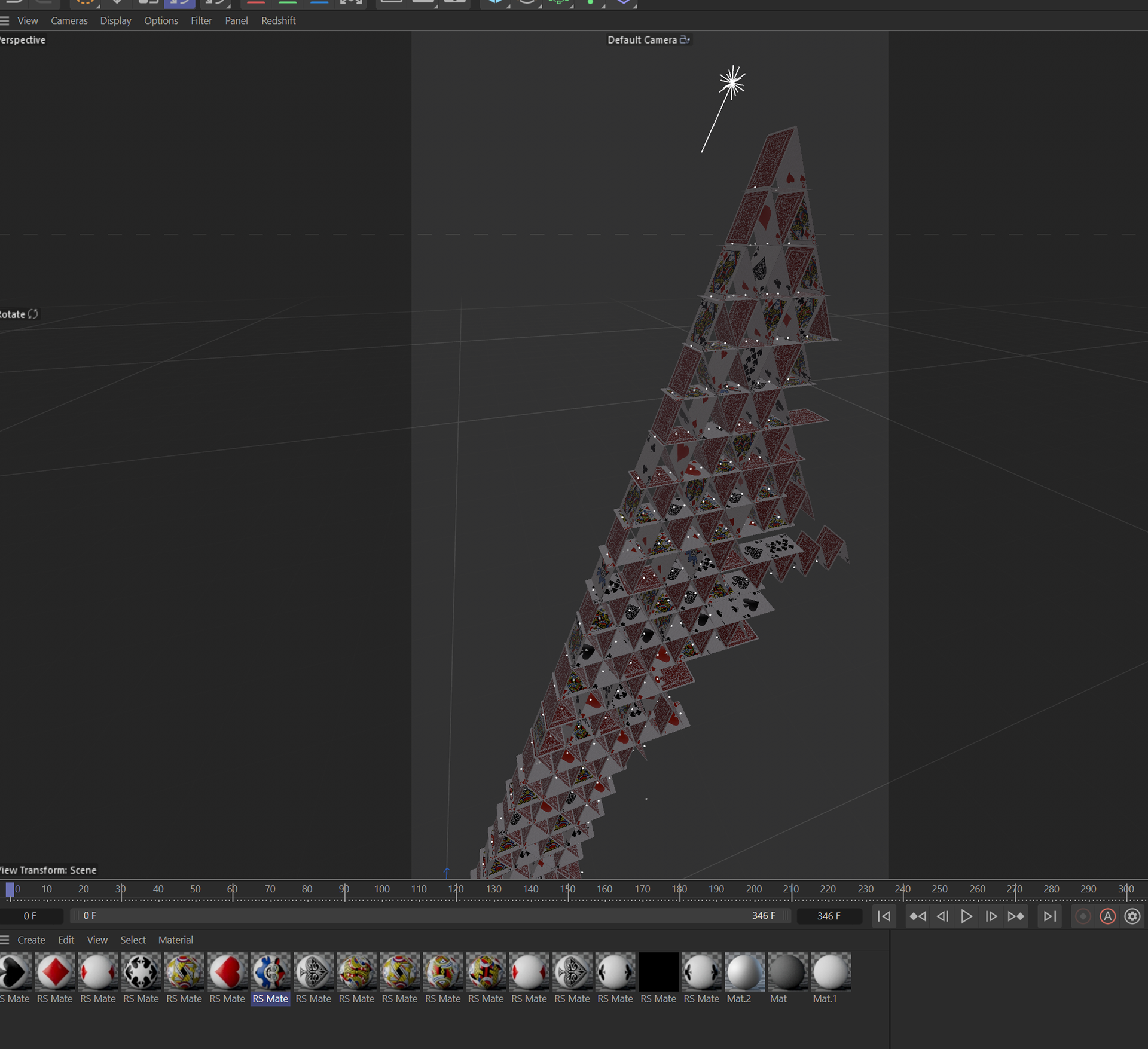Open the viewport hamburger menu
The image size is (1148, 1049).
point(4,21)
